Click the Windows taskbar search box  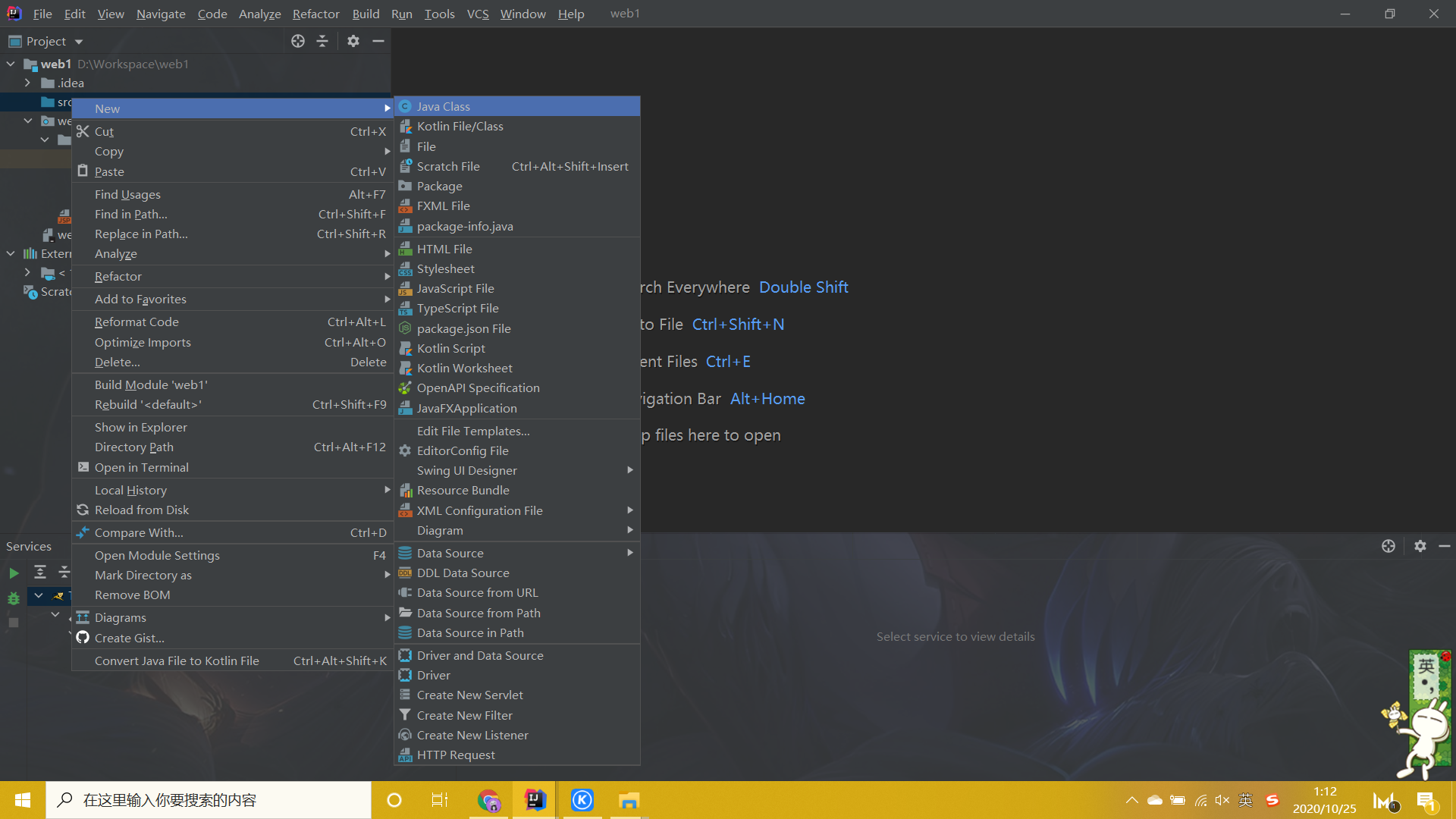tap(209, 800)
